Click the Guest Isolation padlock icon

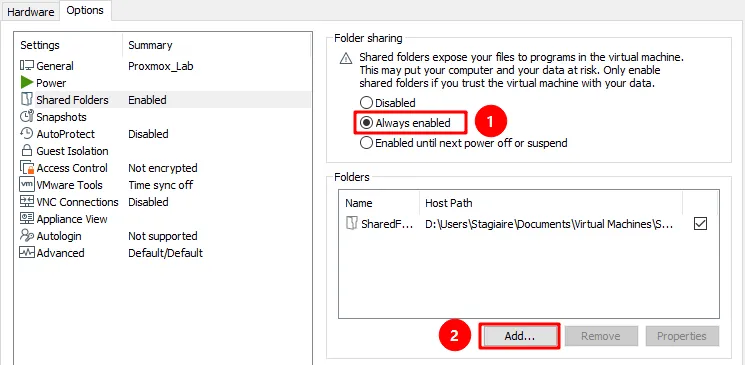(27, 151)
